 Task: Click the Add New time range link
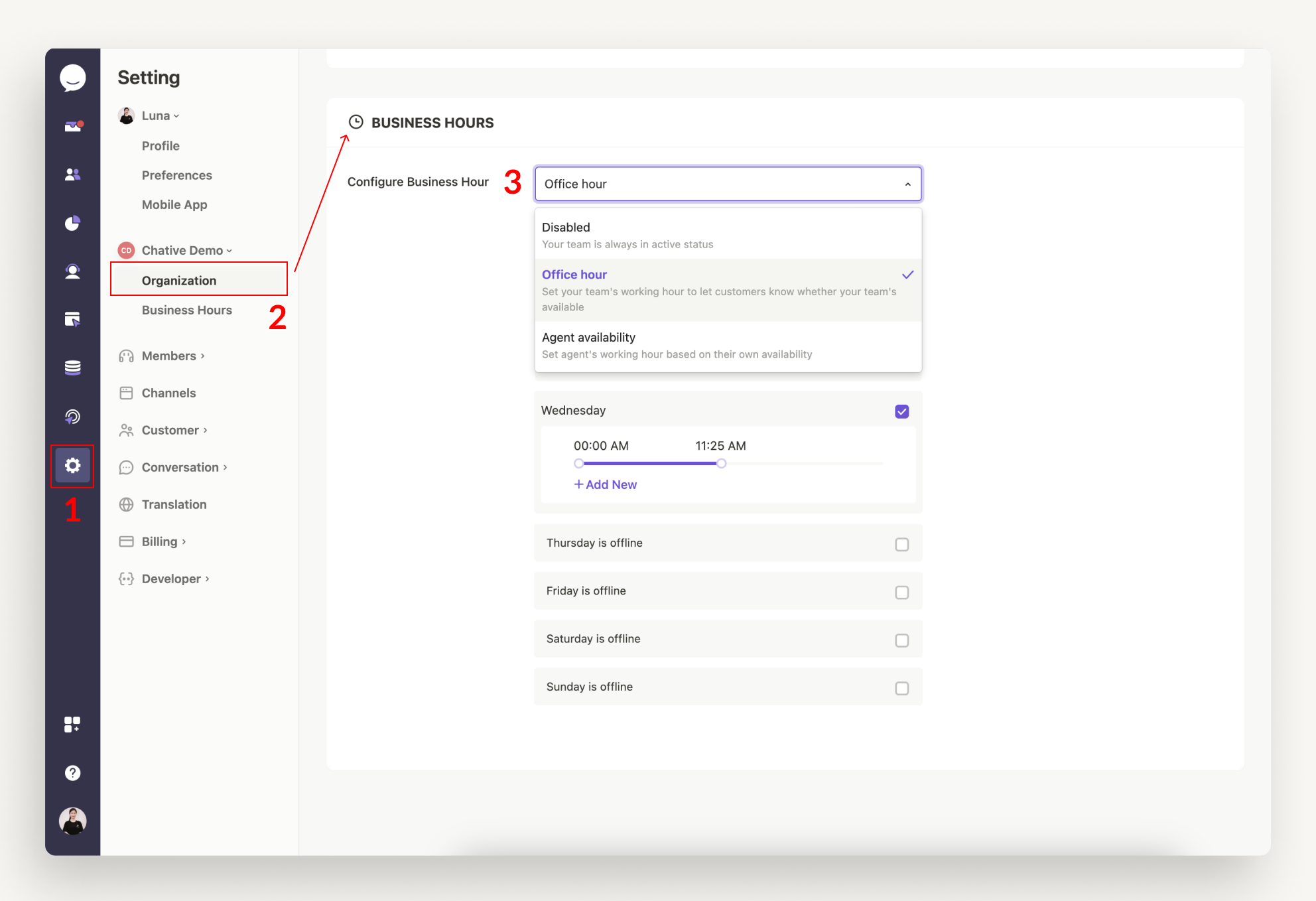tap(604, 484)
